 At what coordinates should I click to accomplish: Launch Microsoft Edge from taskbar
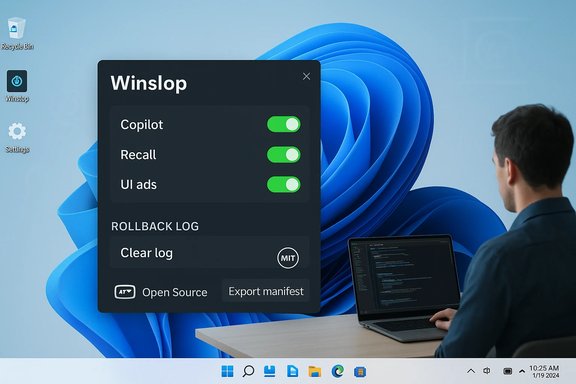pyautogui.click(x=338, y=371)
